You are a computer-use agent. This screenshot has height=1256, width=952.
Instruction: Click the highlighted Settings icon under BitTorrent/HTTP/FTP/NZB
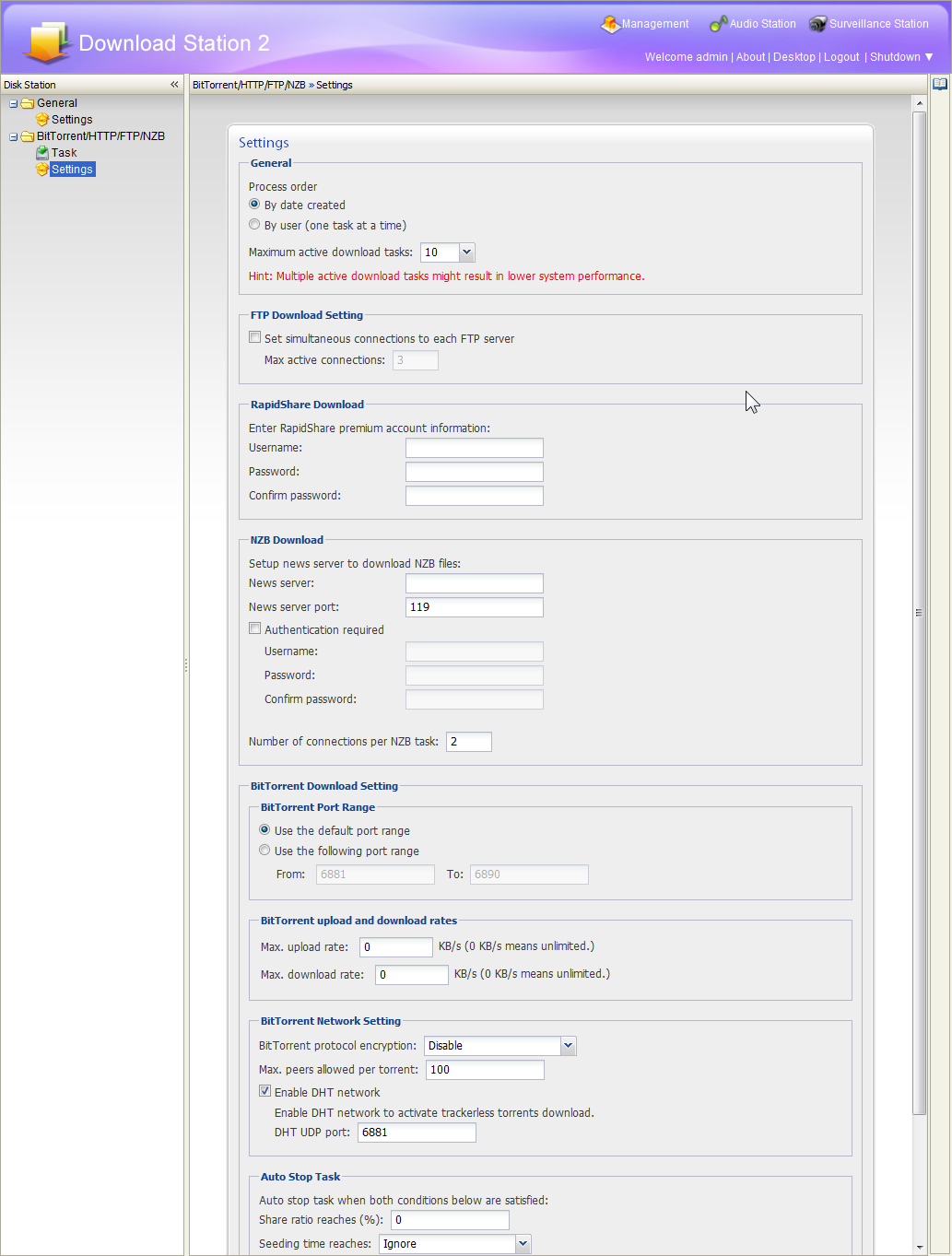(42, 170)
